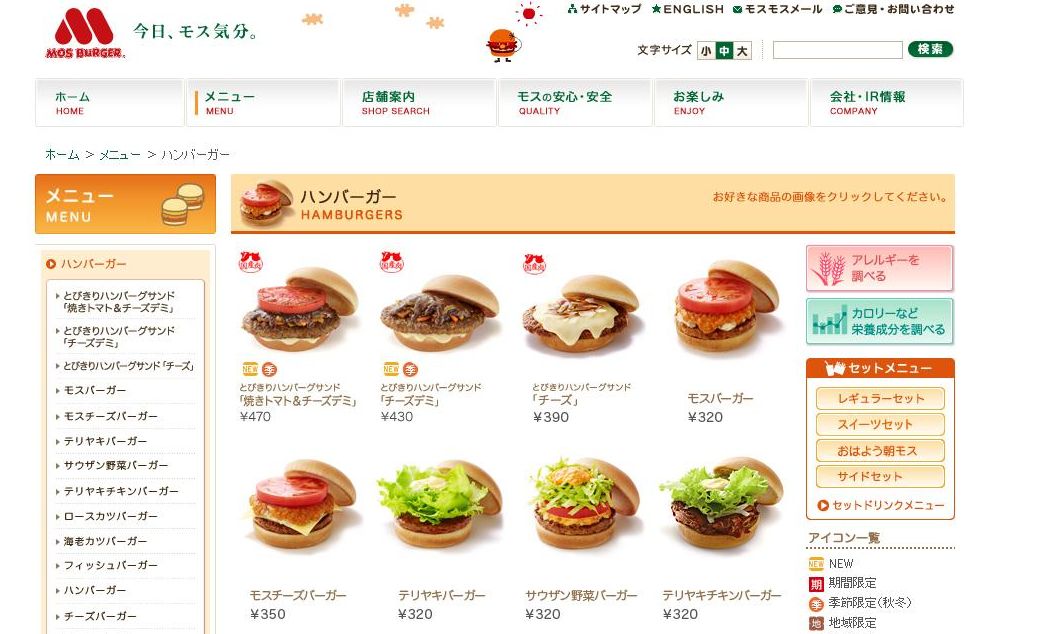The image size is (1052, 634).
Task: Click the walking burger mascot icon
Action: pyautogui.click(x=503, y=45)
